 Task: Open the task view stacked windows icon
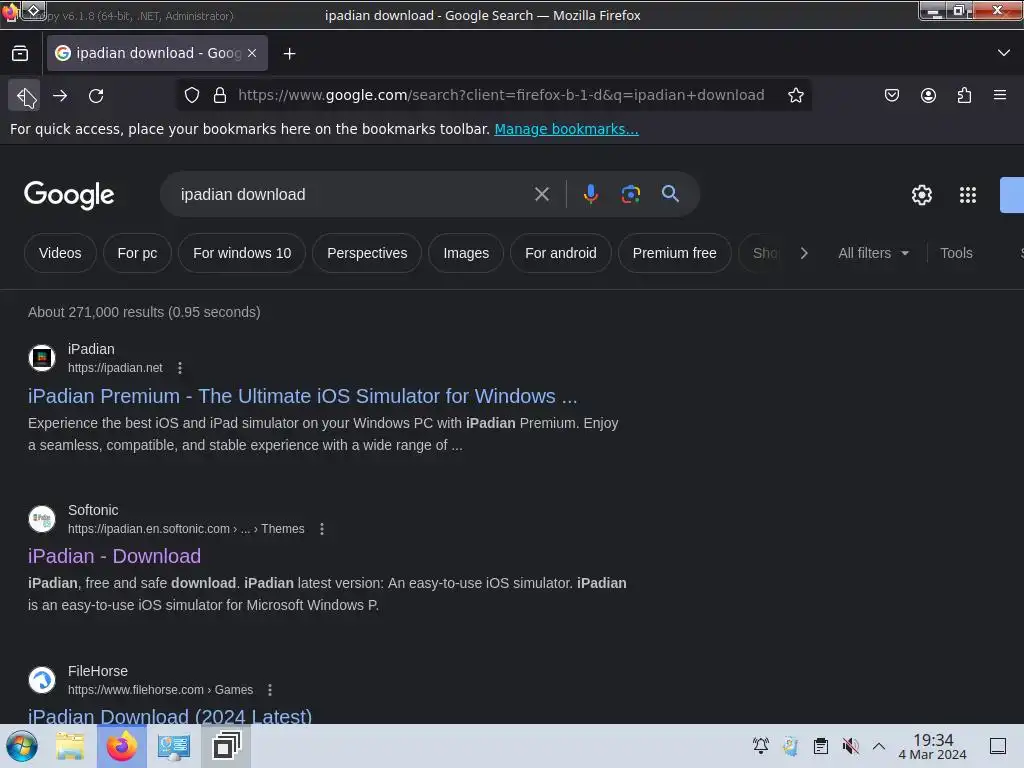(x=227, y=746)
